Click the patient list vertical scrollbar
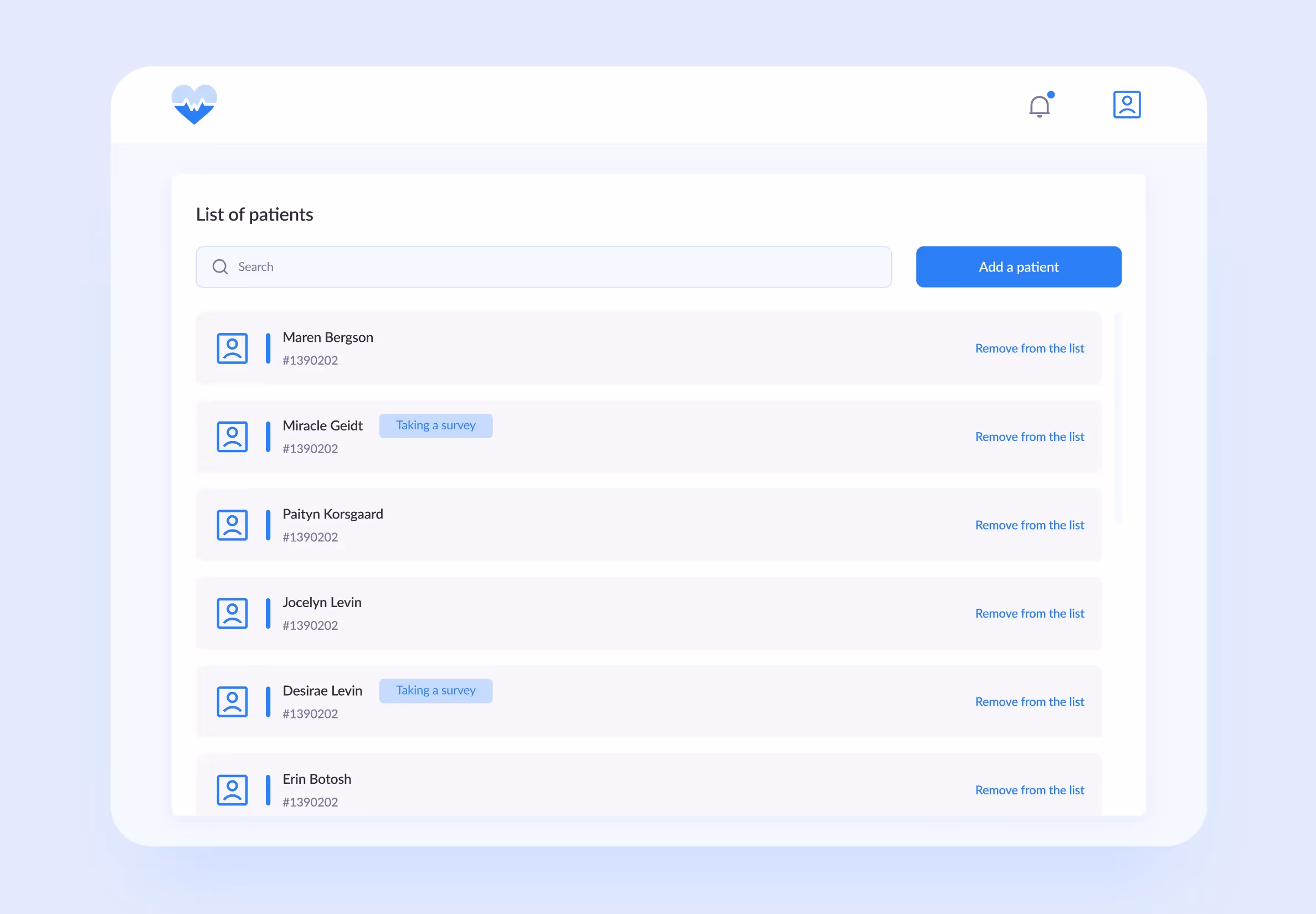The image size is (1316, 914). click(x=1118, y=418)
